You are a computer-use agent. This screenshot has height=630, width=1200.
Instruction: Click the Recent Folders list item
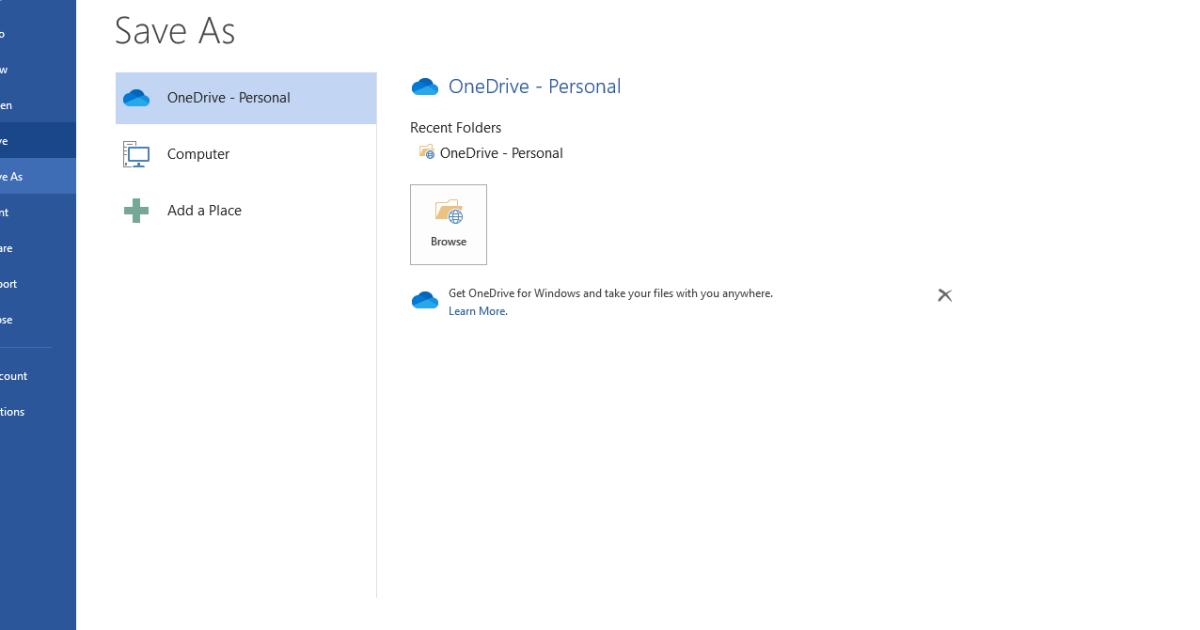pyautogui.click(x=455, y=127)
